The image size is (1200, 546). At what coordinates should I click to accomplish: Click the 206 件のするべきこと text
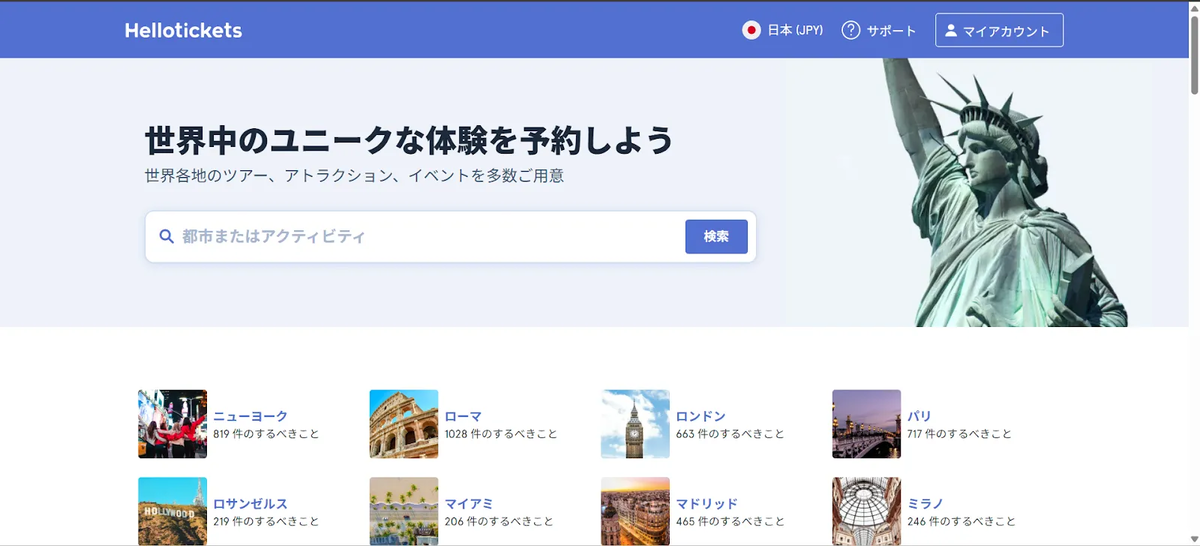[499, 522]
